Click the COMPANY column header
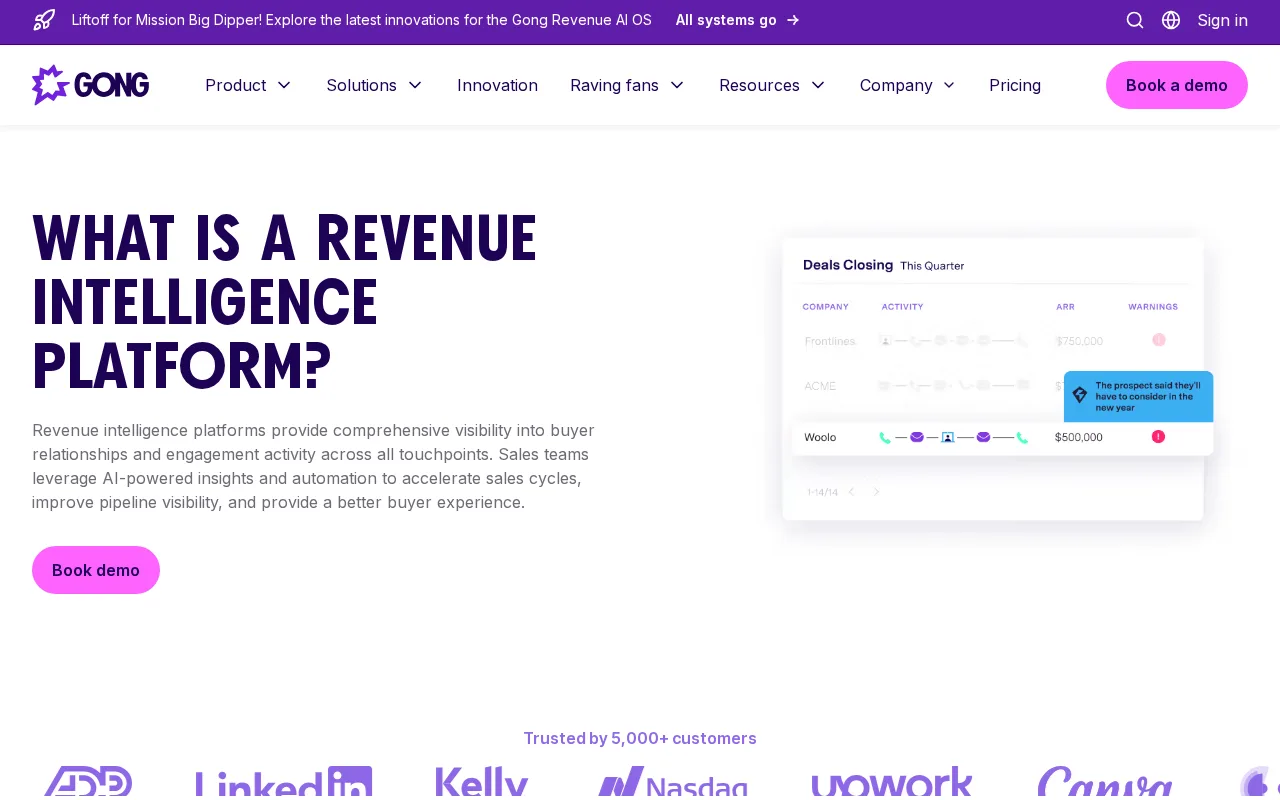 pos(826,307)
